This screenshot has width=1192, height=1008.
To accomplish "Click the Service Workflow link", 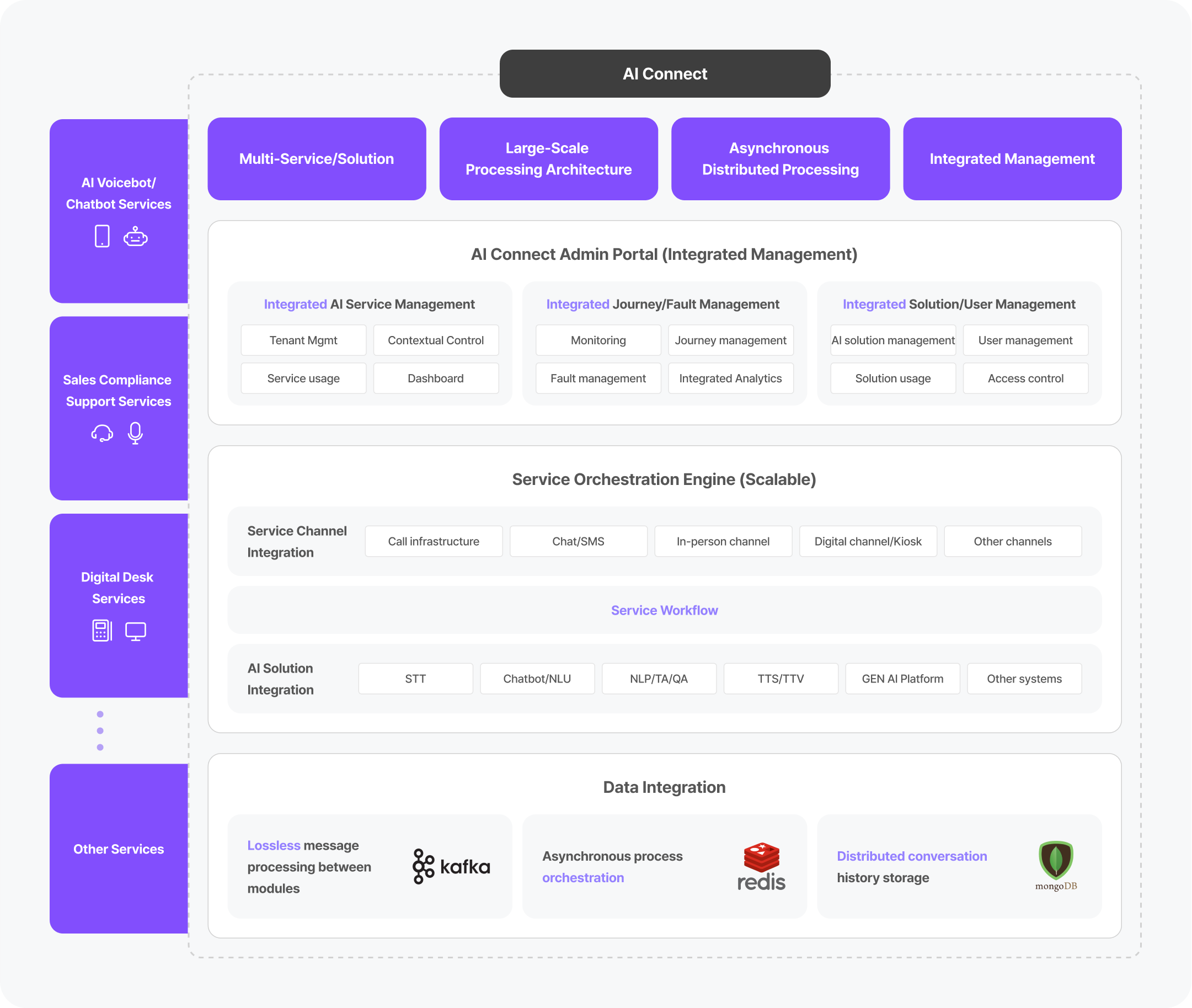I will pos(664,610).
